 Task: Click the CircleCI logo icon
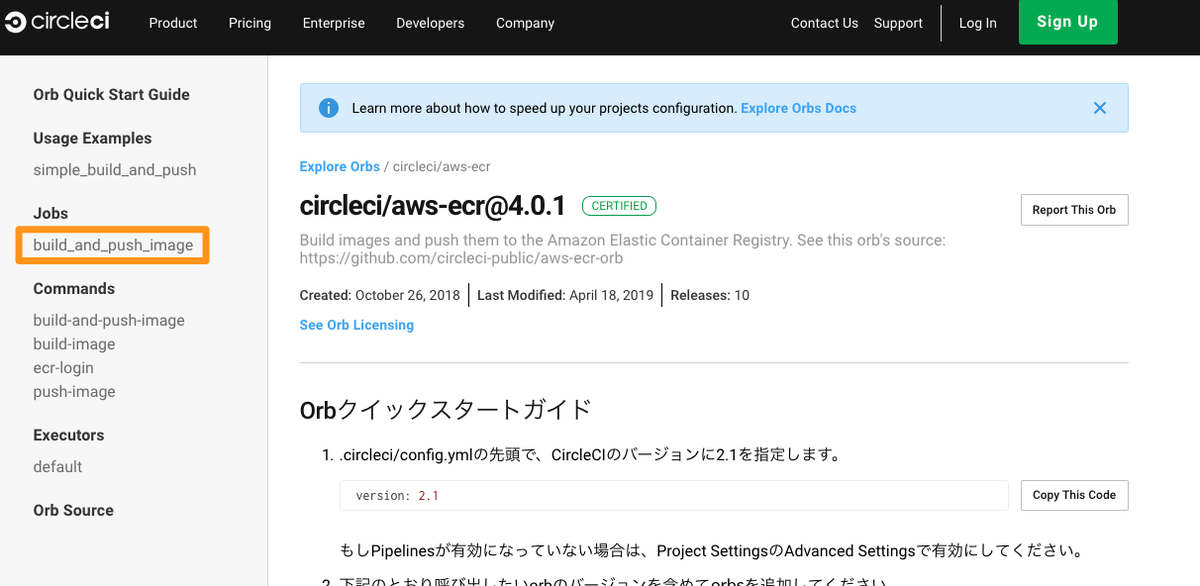(x=14, y=22)
